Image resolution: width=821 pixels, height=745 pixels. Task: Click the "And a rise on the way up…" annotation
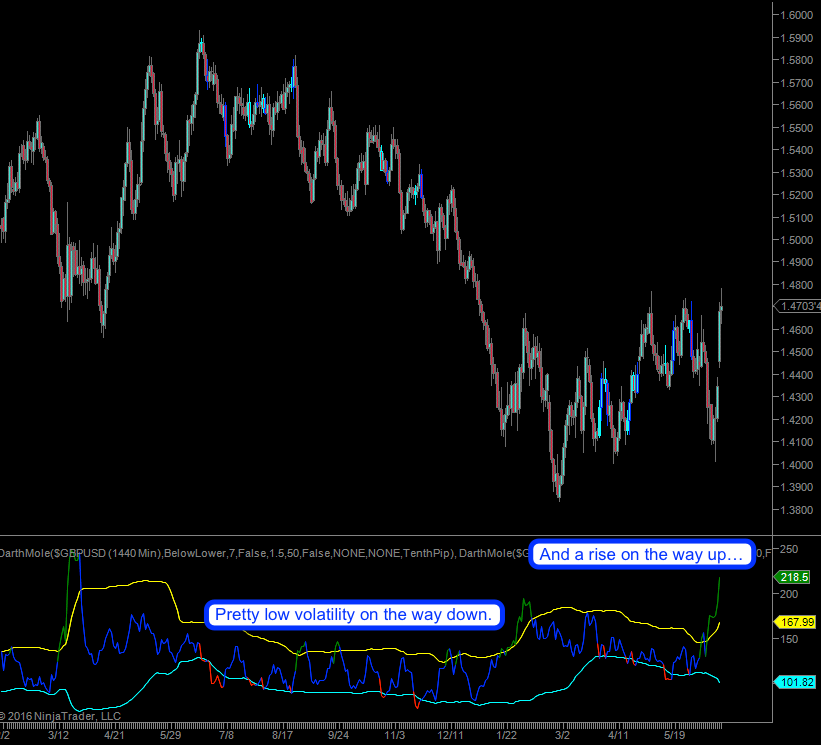pyautogui.click(x=642, y=554)
